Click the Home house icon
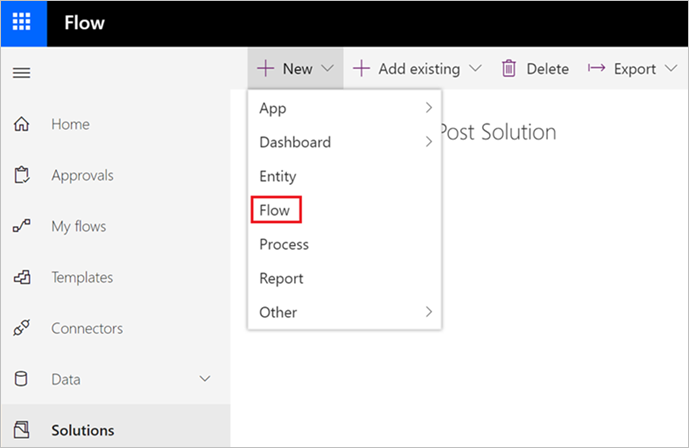Screen dimensions: 689x448 (x=22, y=124)
